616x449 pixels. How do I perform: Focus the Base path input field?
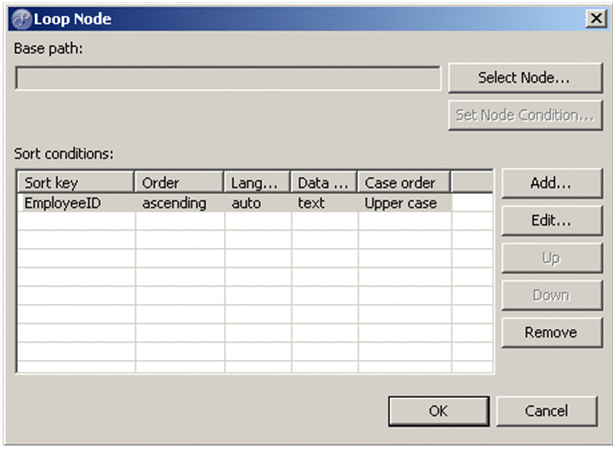click(228, 78)
